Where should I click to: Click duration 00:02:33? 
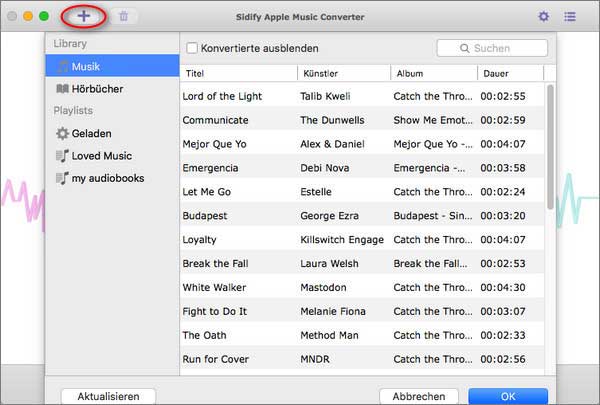503,335
